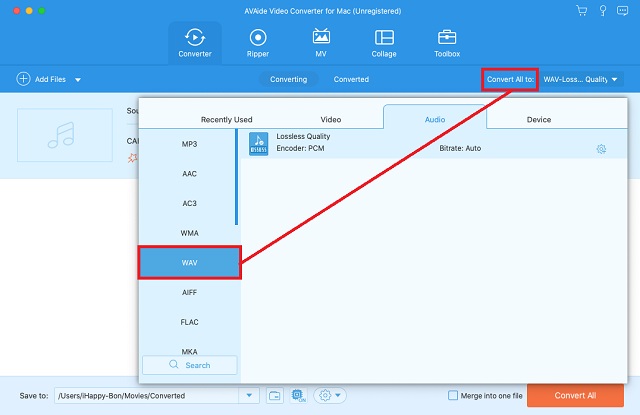
Task: Open the Ripper module
Action: (x=257, y=42)
